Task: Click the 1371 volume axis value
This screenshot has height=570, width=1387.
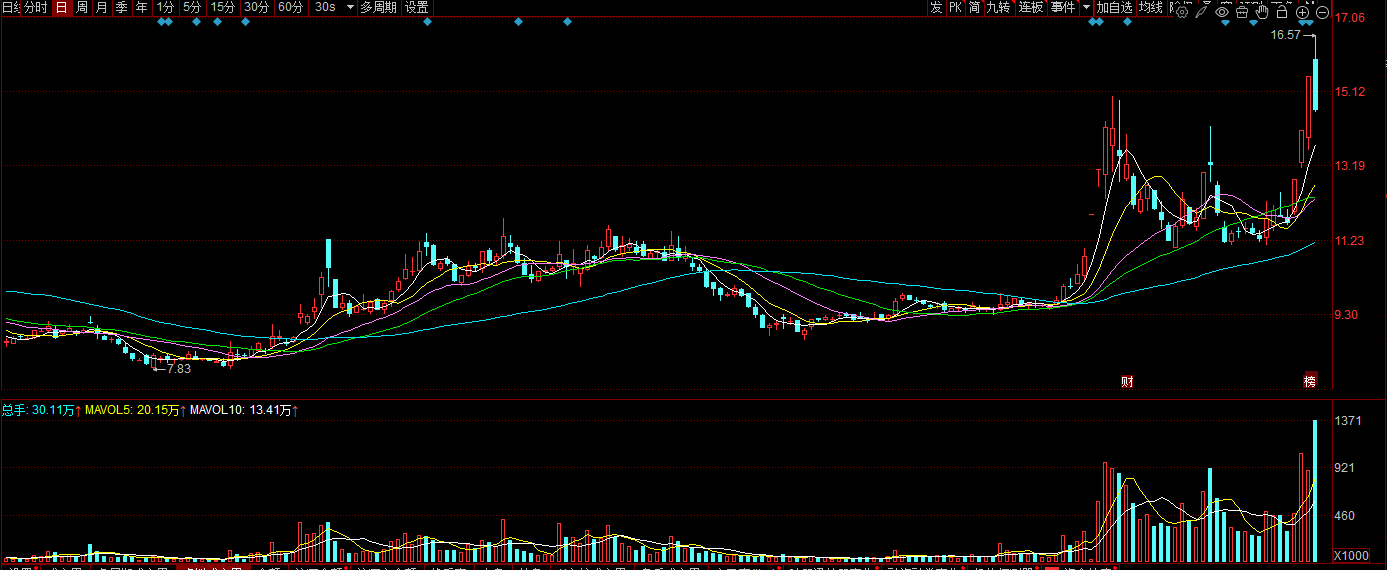Action: tap(1349, 421)
